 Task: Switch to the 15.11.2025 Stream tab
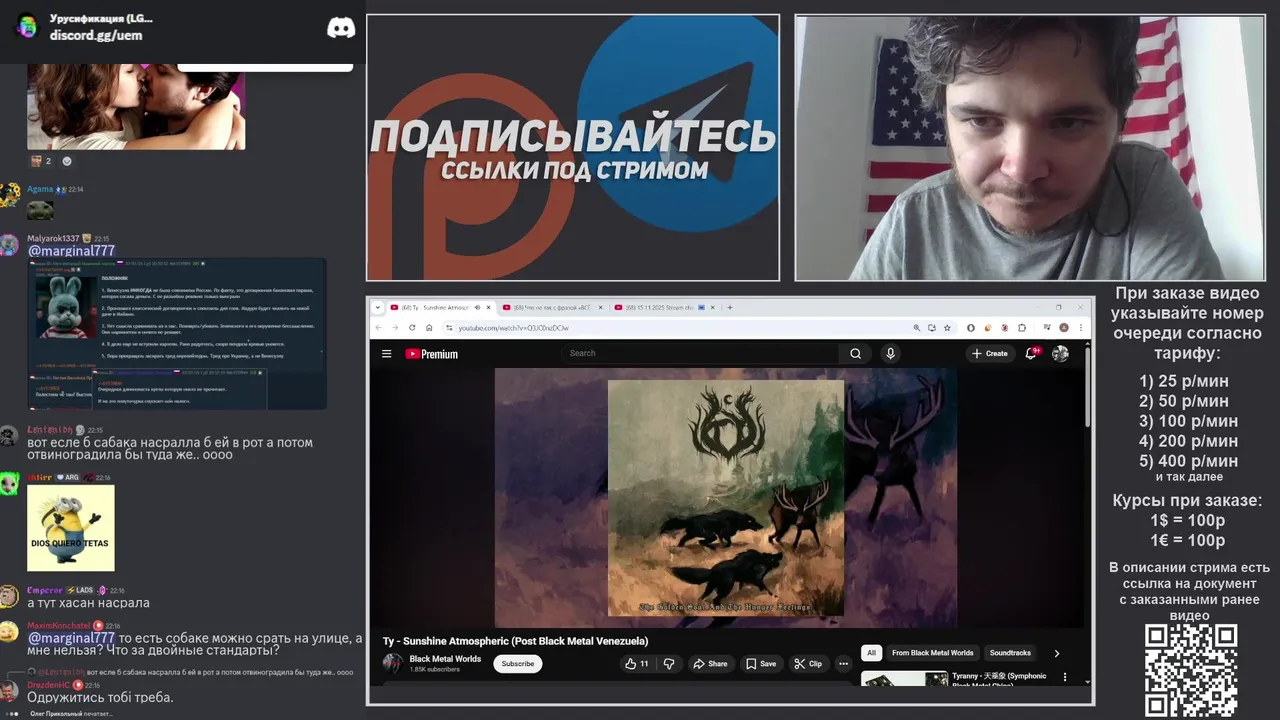click(x=663, y=307)
